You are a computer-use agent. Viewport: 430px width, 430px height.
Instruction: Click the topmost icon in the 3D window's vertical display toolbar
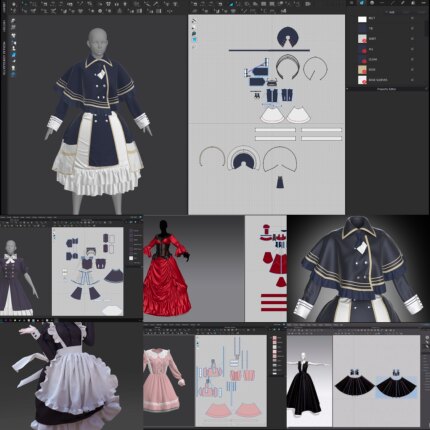click(x=14, y=21)
